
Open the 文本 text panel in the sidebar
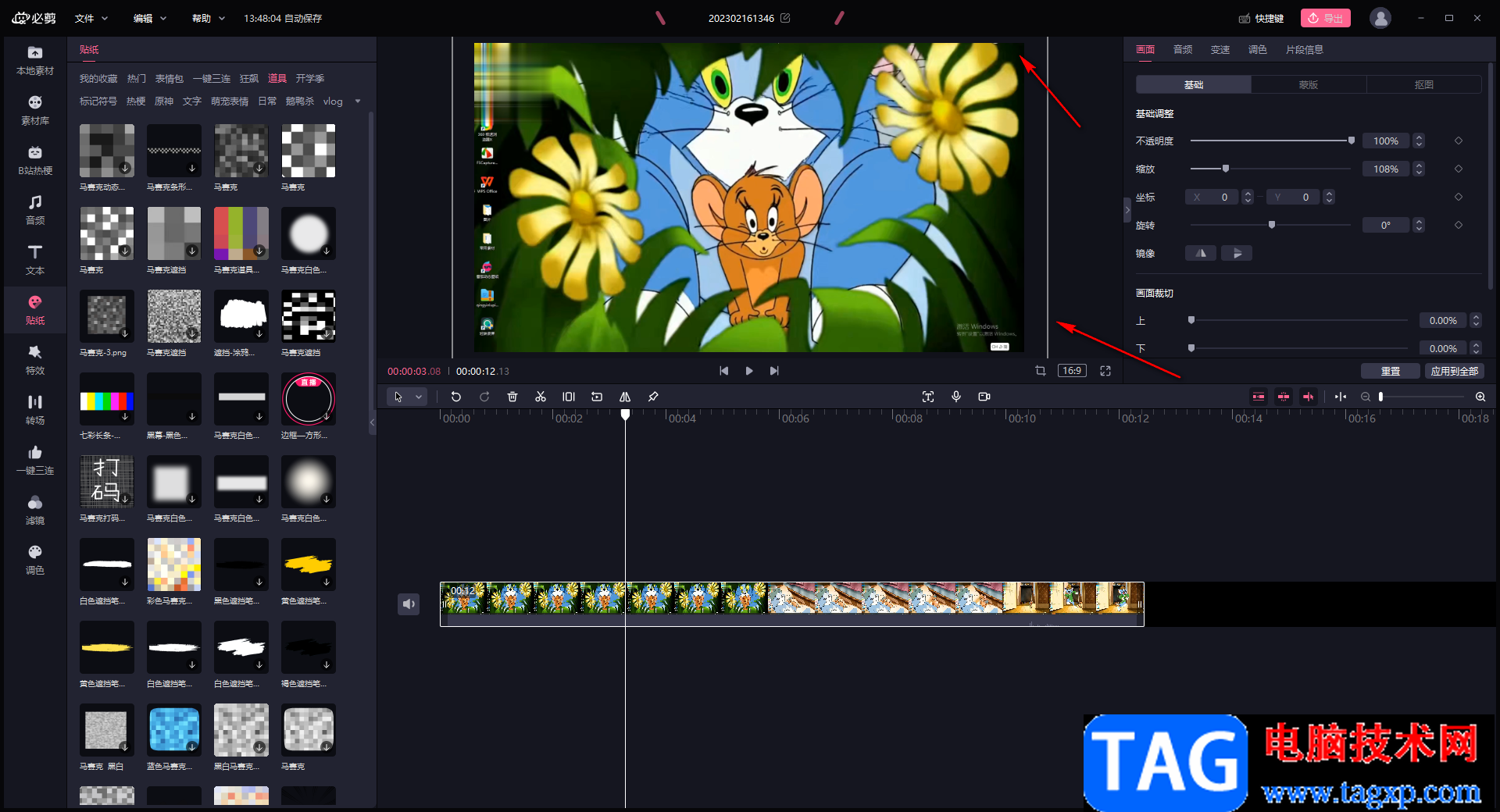coord(35,261)
